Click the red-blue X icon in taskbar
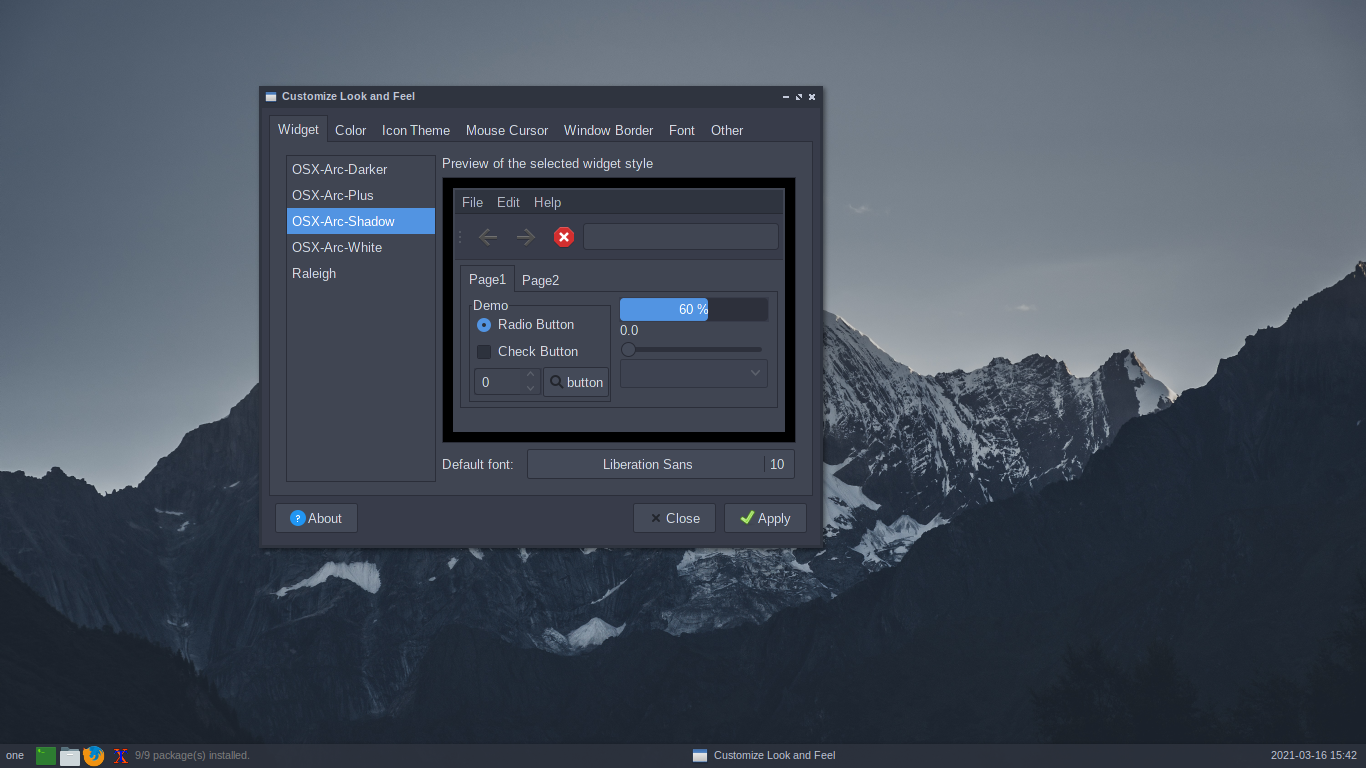This screenshot has width=1366, height=768. click(121, 756)
